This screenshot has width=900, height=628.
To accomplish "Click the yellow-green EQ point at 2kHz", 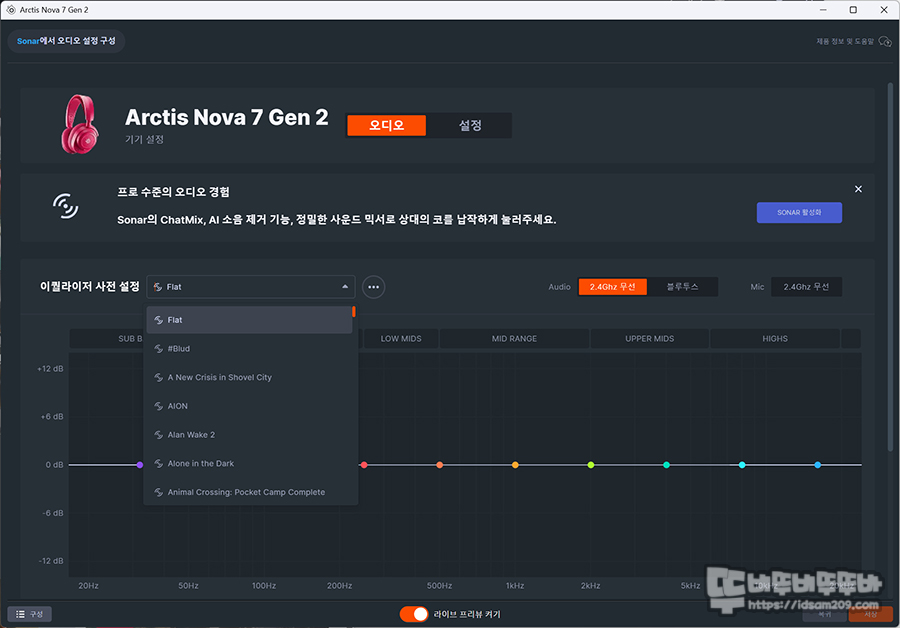I will coord(591,465).
